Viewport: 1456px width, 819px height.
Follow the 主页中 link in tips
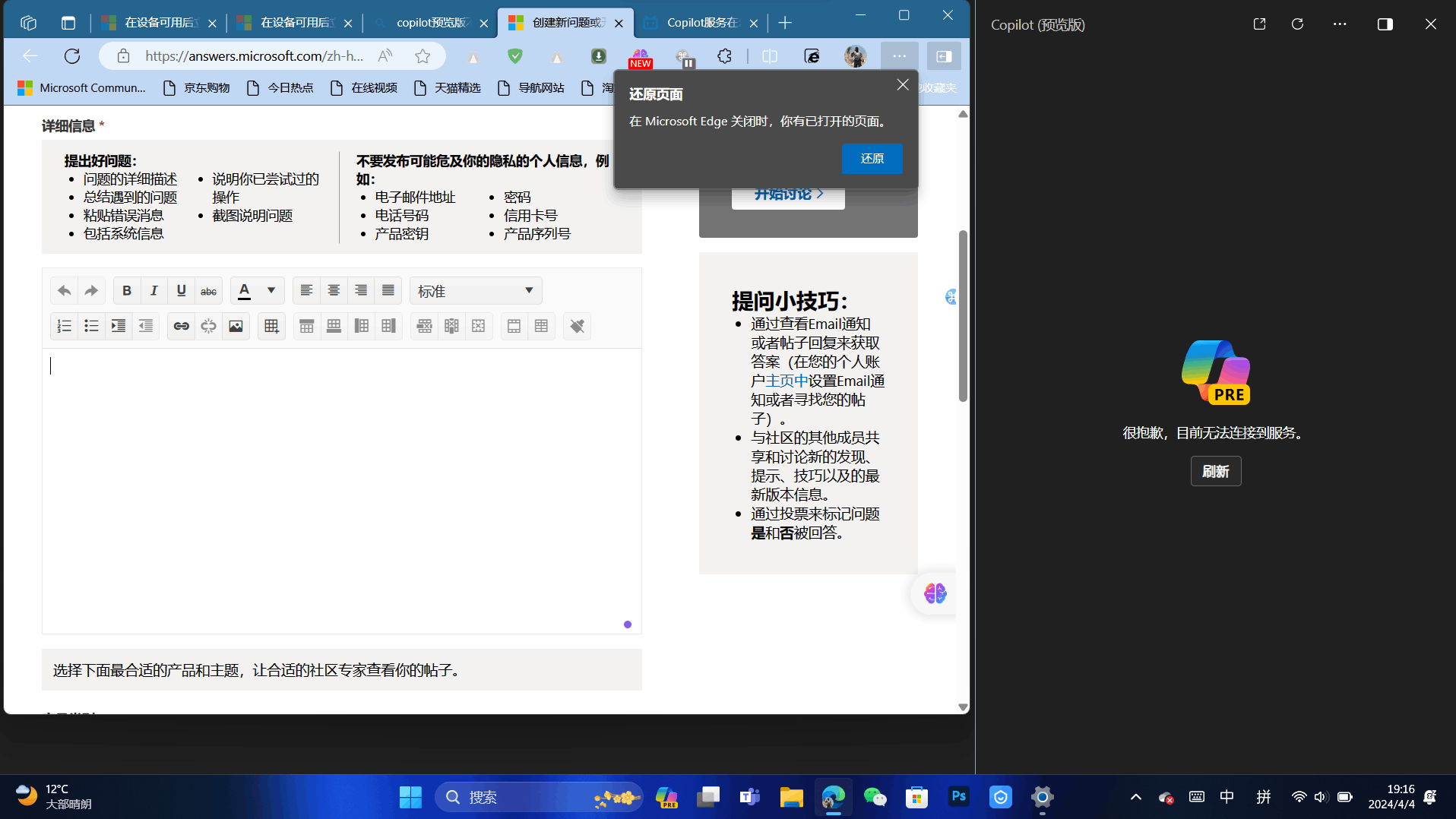pyautogui.click(x=787, y=381)
